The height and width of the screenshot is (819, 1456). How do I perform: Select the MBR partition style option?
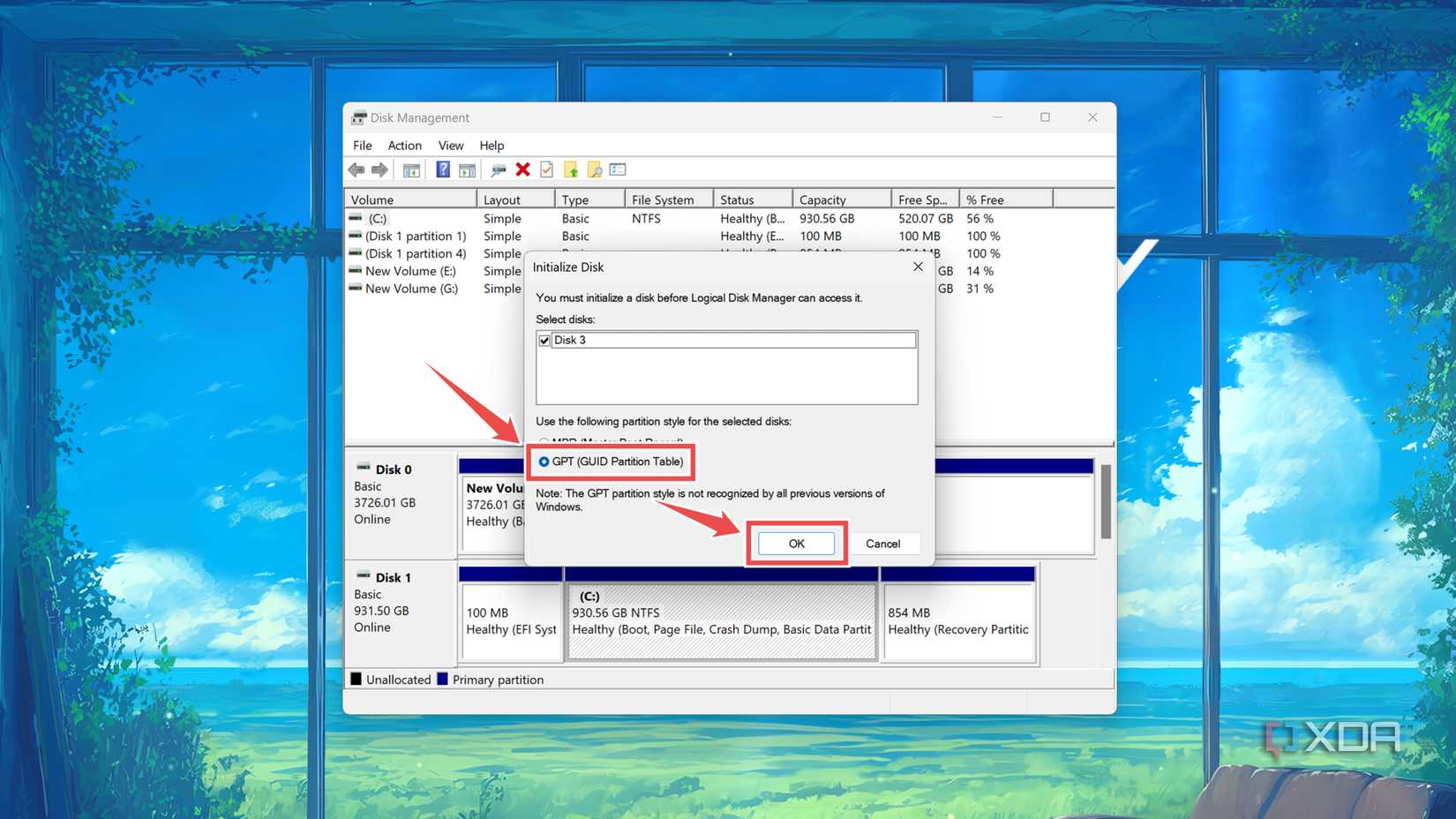click(543, 442)
